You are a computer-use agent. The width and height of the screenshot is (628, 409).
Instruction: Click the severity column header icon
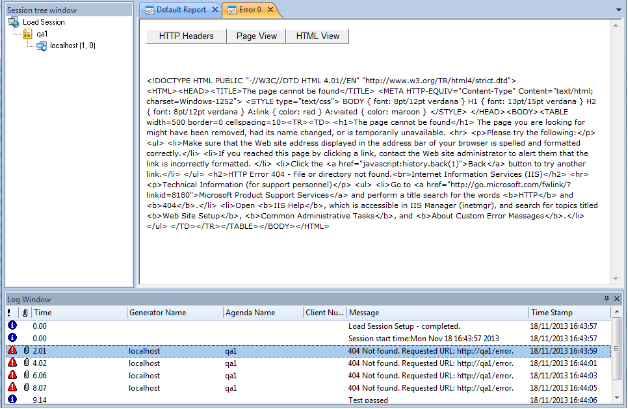[10, 312]
